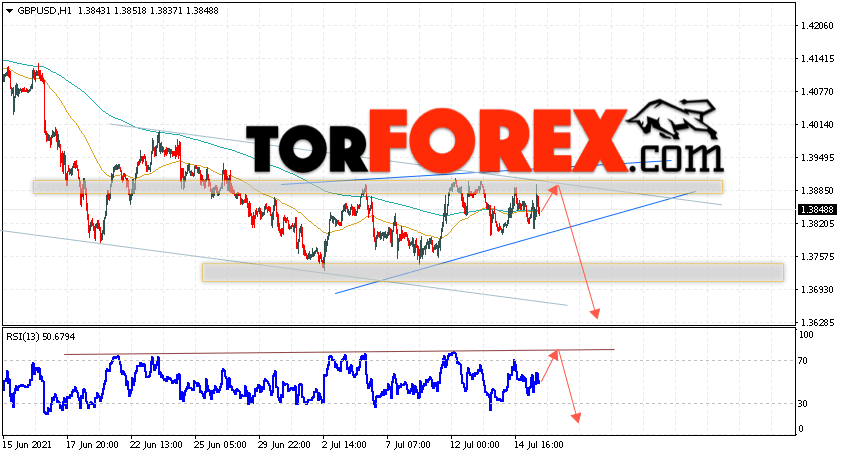
Task: Click the 15 Jun 2021 date label
Action: [27, 445]
